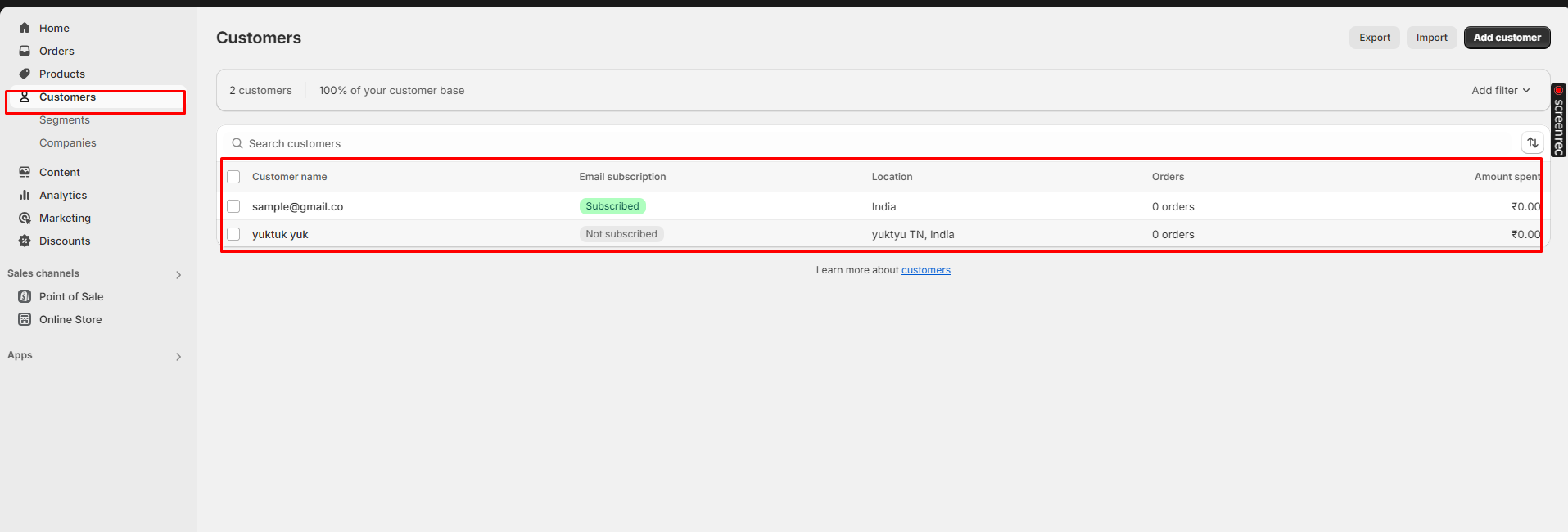Click the 100% of your customer base text

point(391,90)
